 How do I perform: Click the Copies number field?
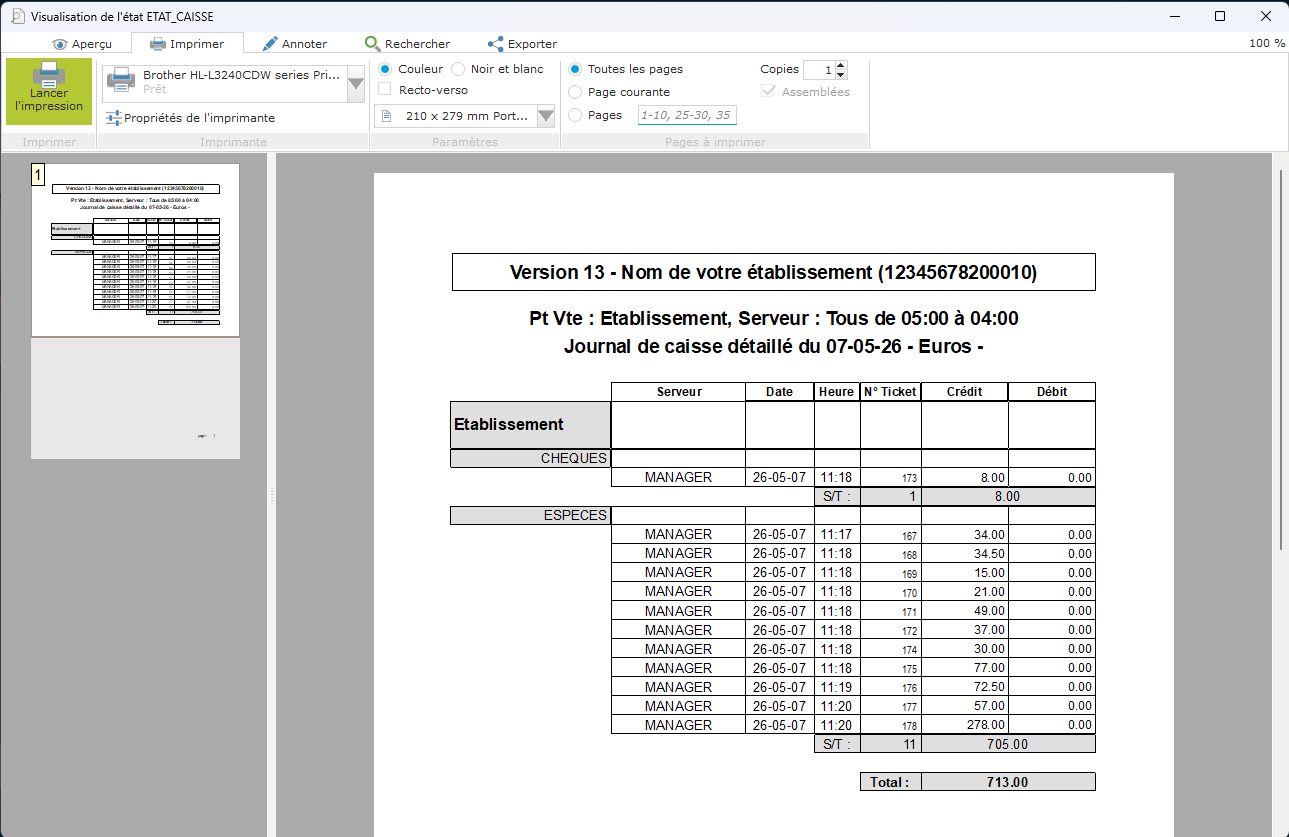[819, 69]
